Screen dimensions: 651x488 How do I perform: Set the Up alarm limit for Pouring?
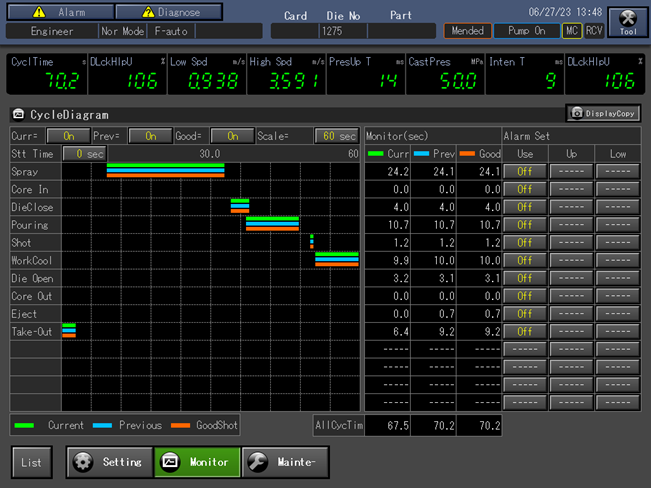pyautogui.click(x=570, y=225)
